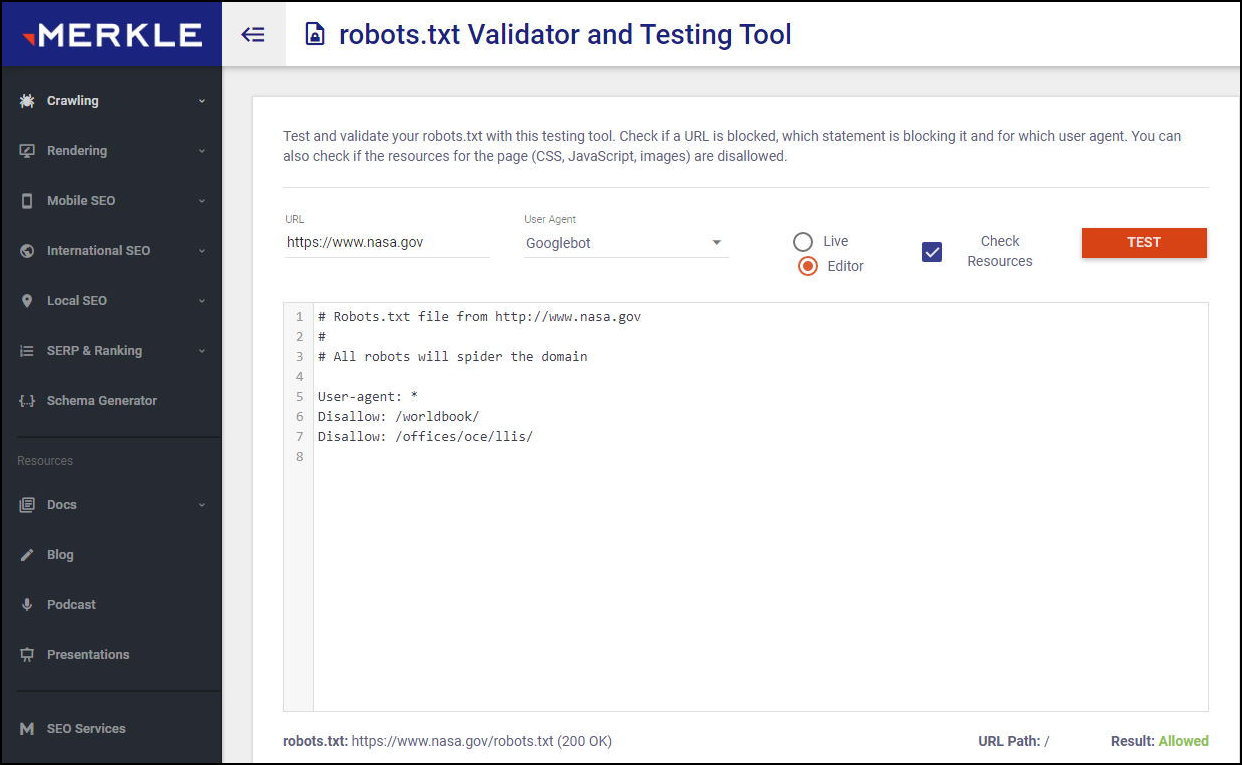Click the SEO Services M icon

click(x=27, y=729)
